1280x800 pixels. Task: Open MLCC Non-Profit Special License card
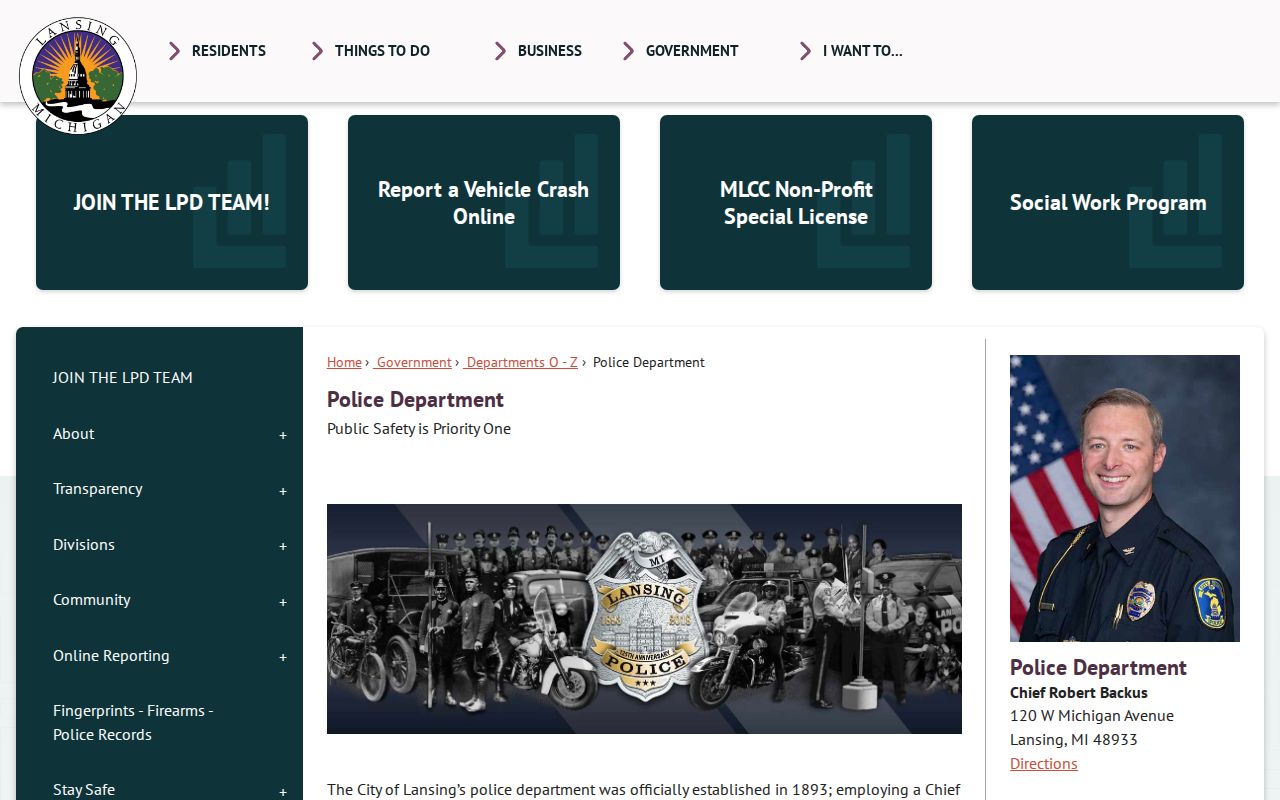796,202
